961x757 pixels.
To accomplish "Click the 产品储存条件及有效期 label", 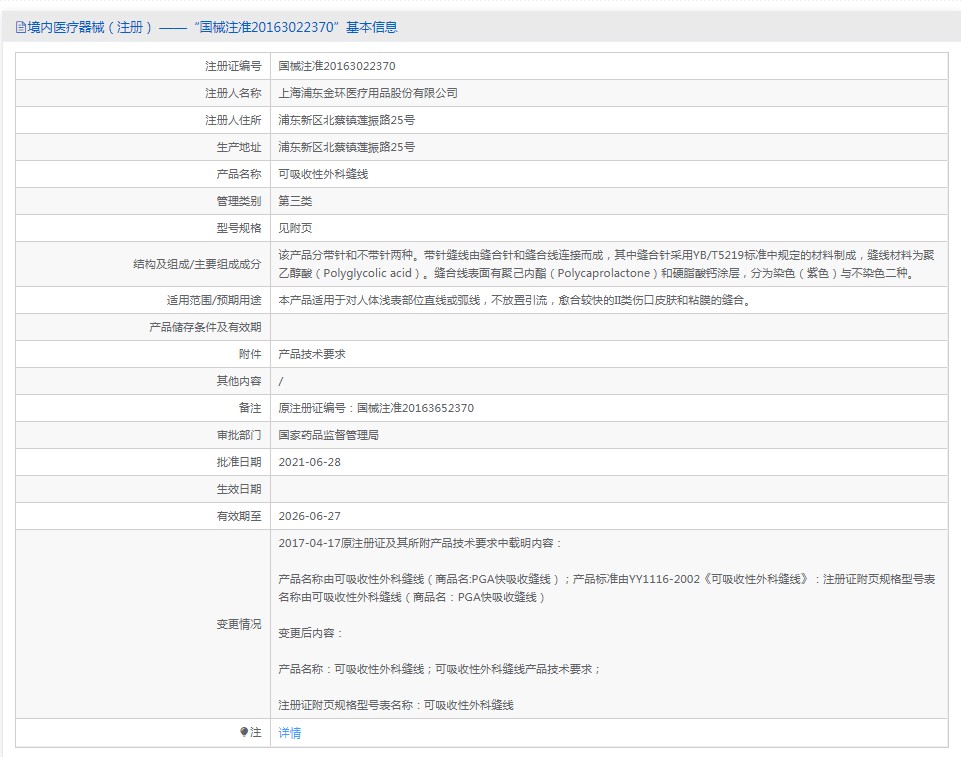I will click(x=205, y=327).
